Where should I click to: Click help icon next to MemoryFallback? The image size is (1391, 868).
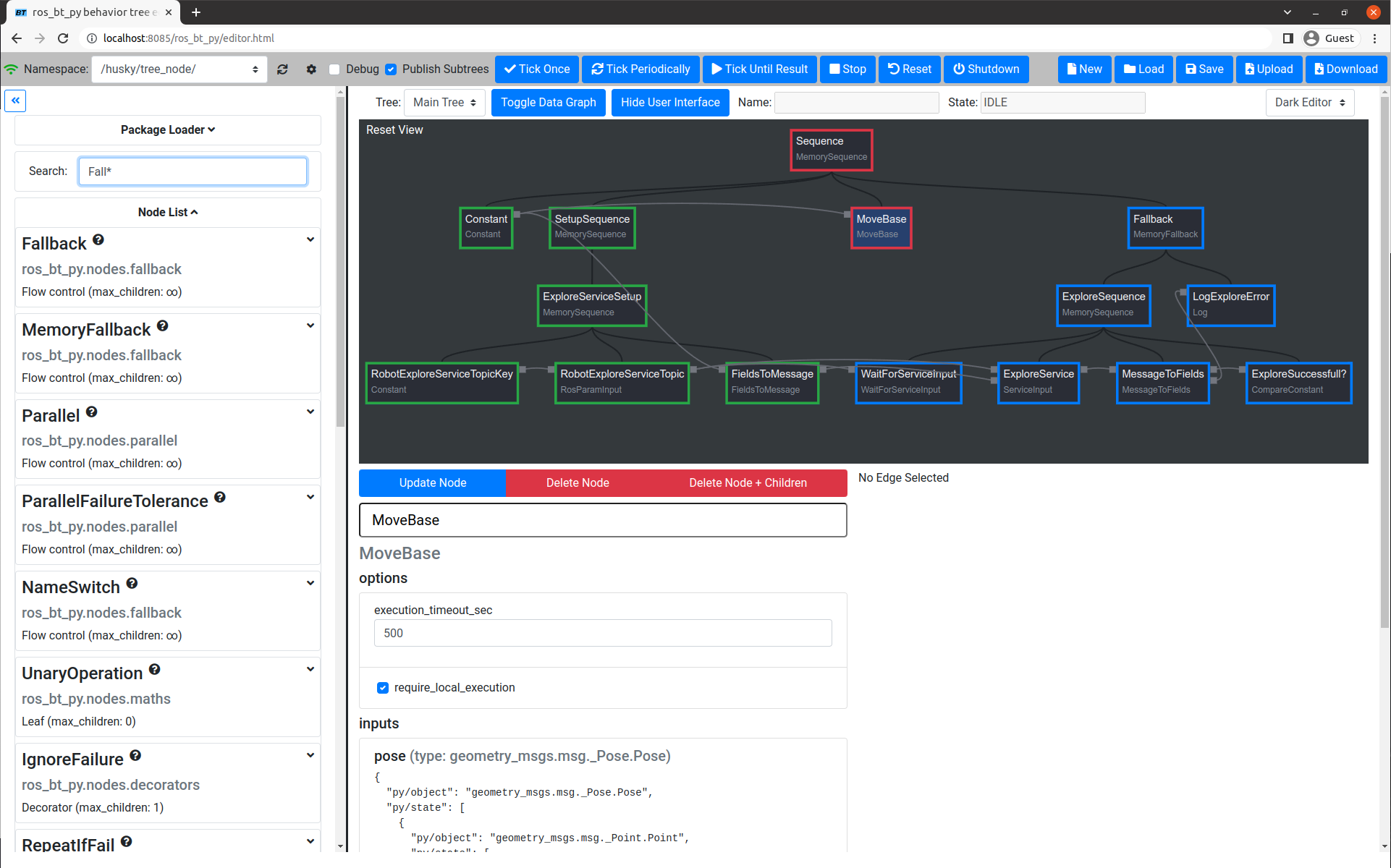point(162,325)
